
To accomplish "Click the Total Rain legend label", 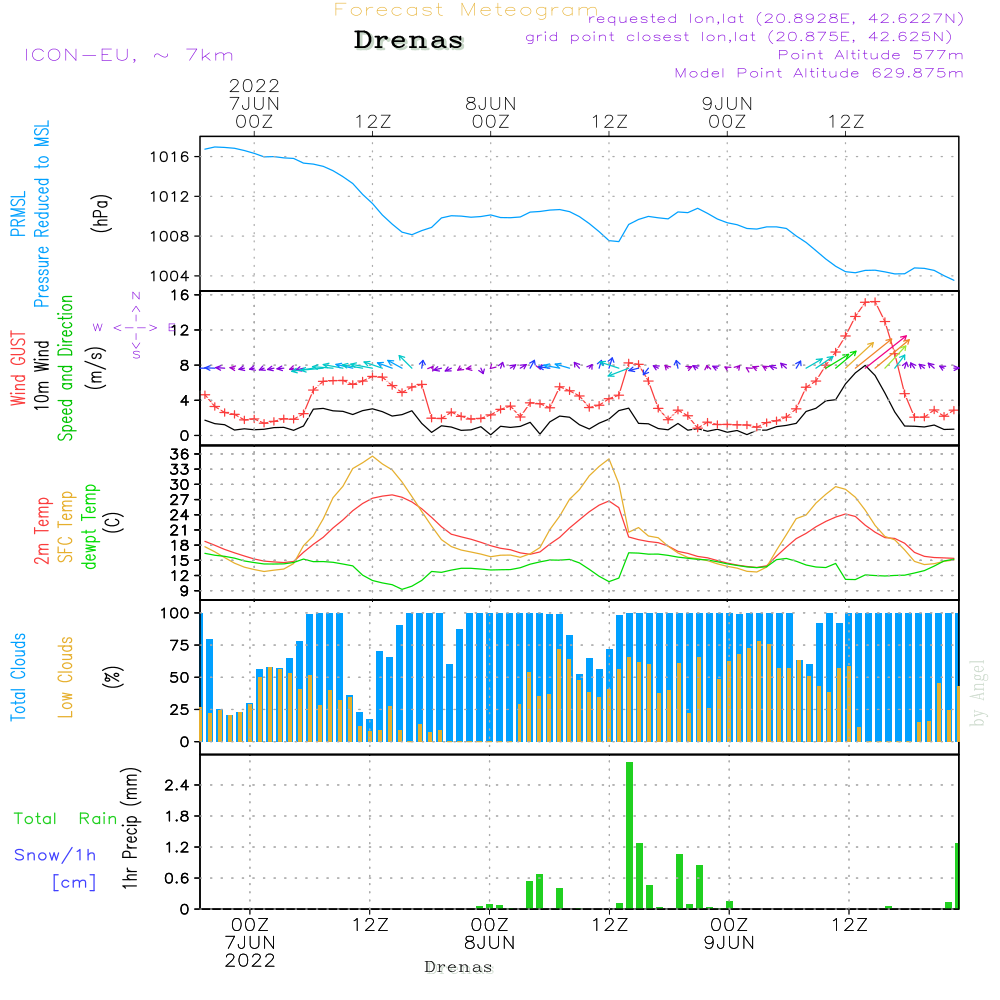I will [x=66, y=819].
